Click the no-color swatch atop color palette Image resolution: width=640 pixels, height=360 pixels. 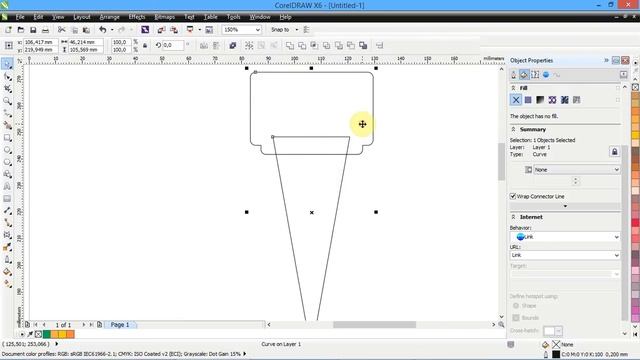point(636,87)
